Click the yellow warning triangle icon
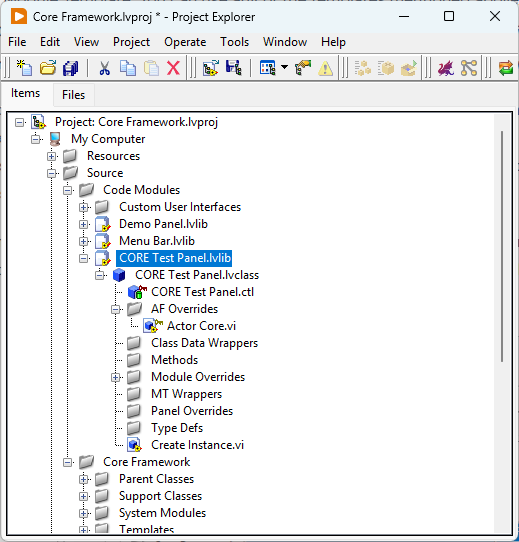Viewport: 519px width, 542px height. [325, 68]
